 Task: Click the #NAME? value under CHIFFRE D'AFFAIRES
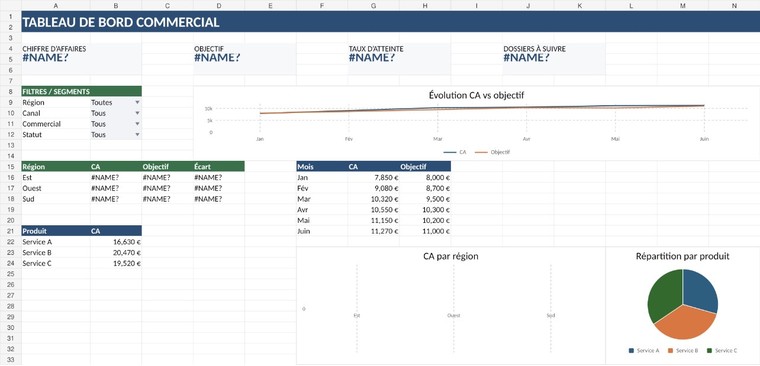[45, 58]
